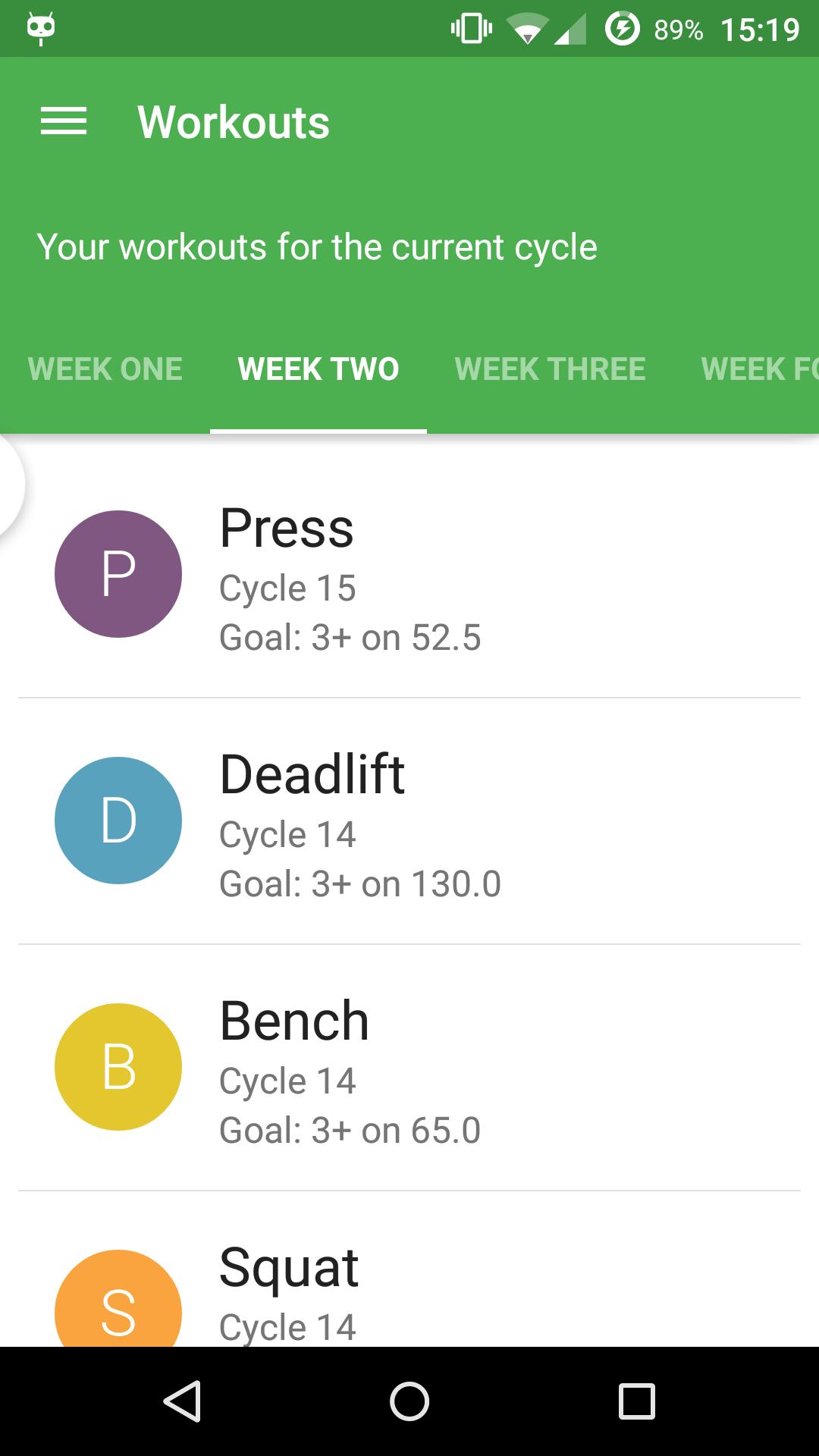Switch to the Week Three tab

(x=550, y=369)
